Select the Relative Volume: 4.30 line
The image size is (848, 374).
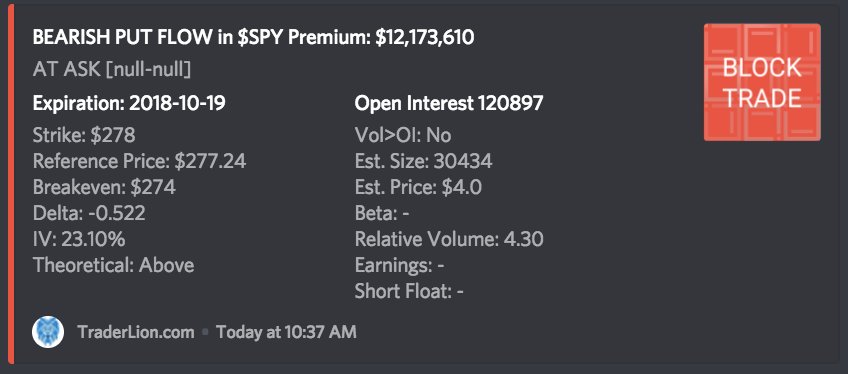click(x=449, y=239)
